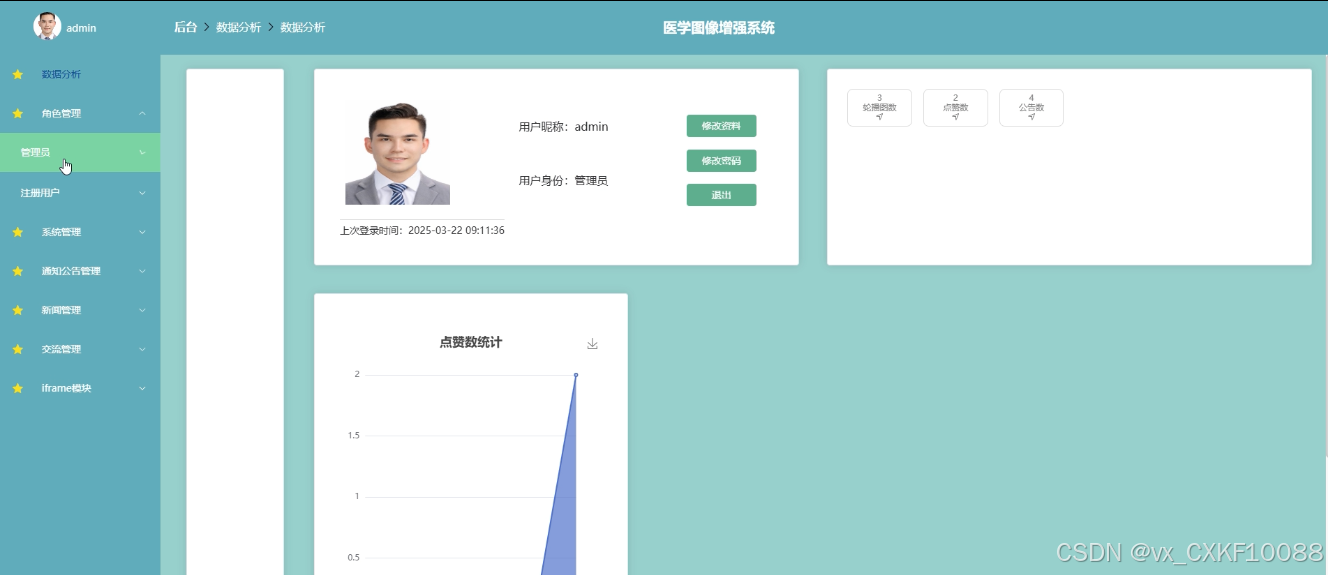1328x575 pixels.
Task: Click the arrow icon in 公告数 card
Action: (x=1031, y=117)
